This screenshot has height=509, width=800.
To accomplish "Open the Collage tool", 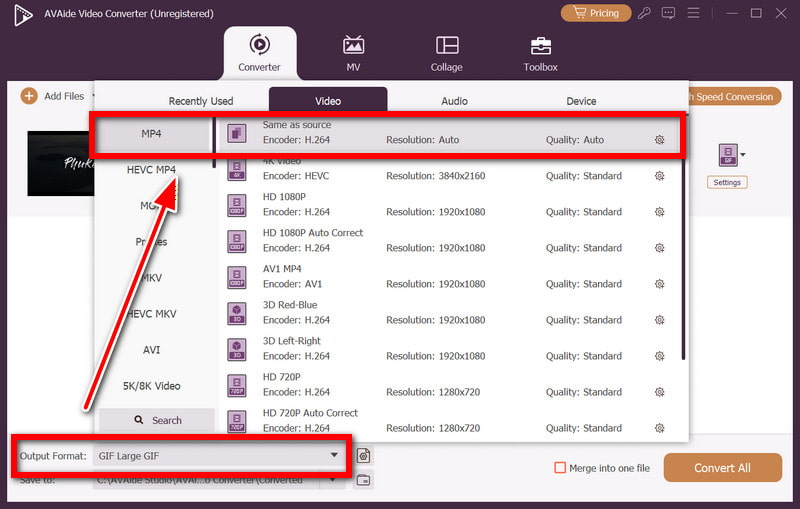I will pos(447,52).
